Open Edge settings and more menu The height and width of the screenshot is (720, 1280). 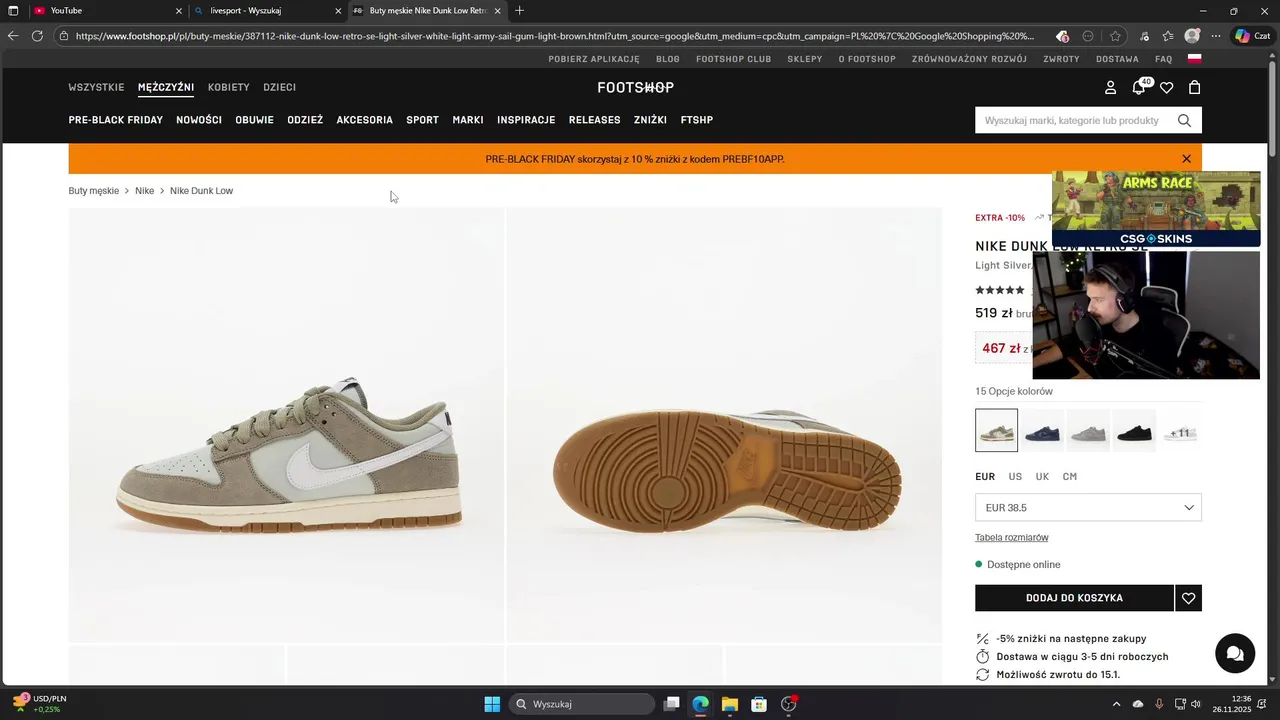tap(1216, 36)
